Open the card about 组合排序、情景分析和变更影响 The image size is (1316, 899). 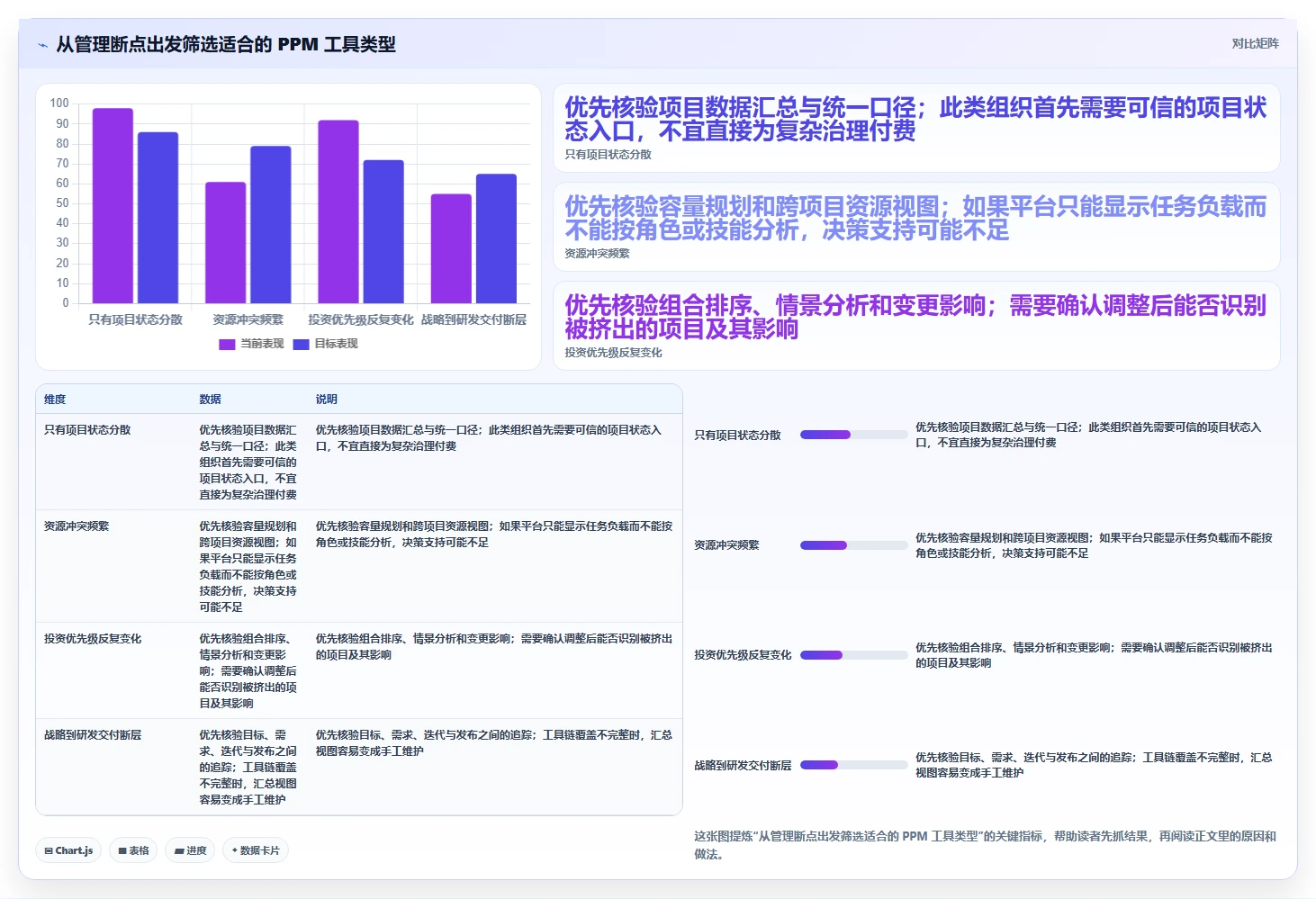click(916, 326)
